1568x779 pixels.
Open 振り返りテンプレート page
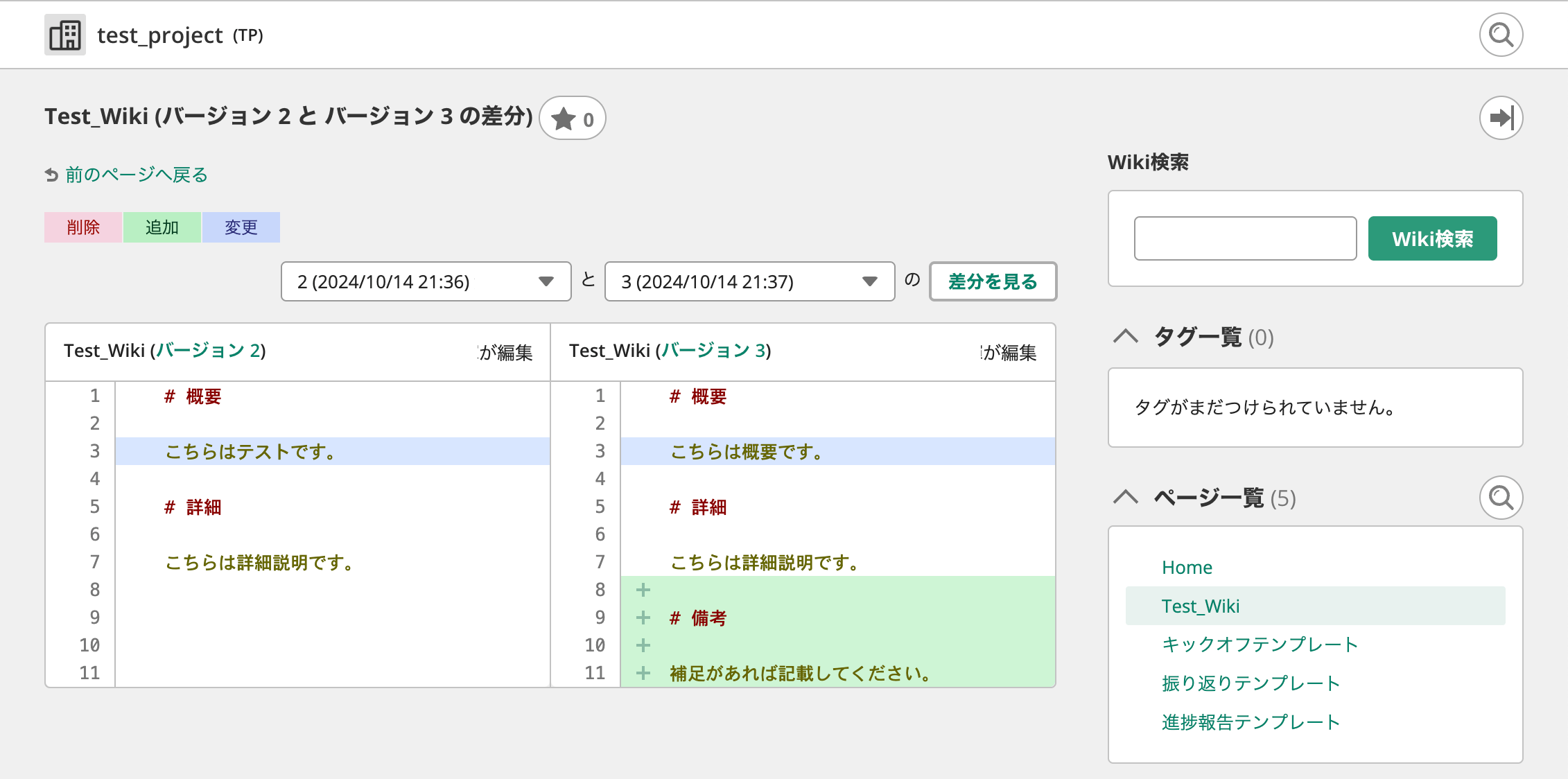[x=1251, y=683]
